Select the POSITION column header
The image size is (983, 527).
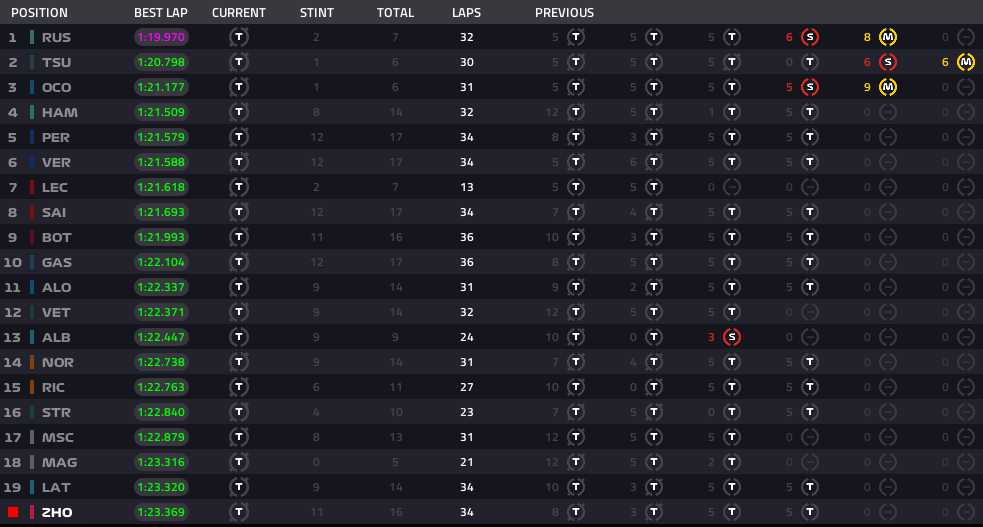[x=39, y=13]
